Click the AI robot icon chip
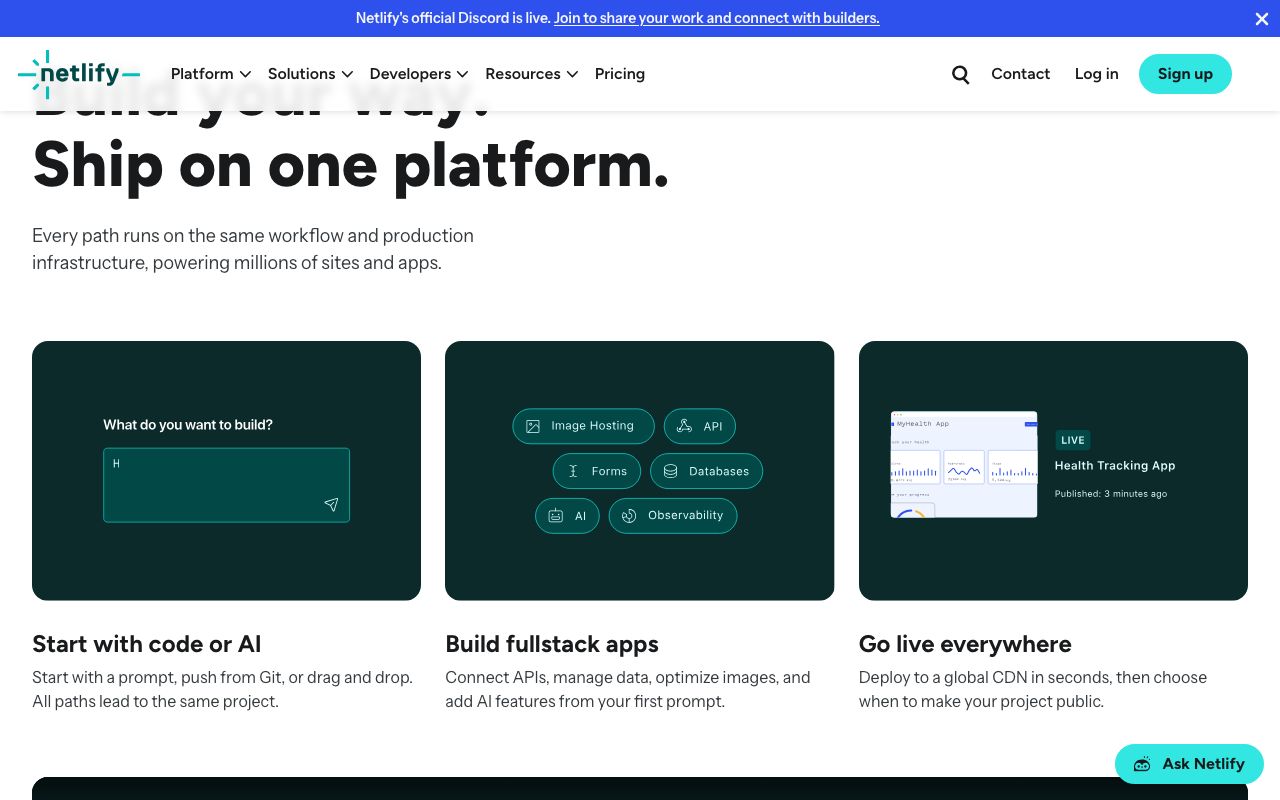The width and height of the screenshot is (1280, 800). pos(567,516)
